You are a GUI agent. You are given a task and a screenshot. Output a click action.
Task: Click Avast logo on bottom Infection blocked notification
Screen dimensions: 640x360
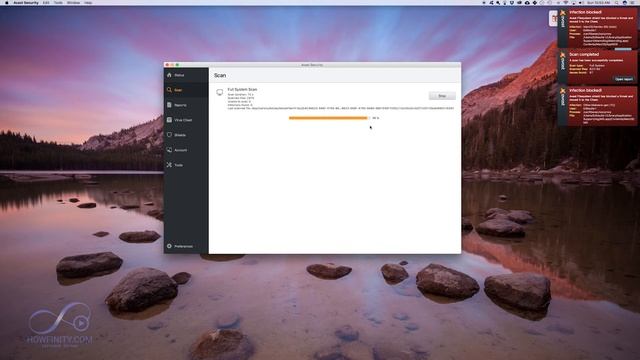(x=563, y=97)
